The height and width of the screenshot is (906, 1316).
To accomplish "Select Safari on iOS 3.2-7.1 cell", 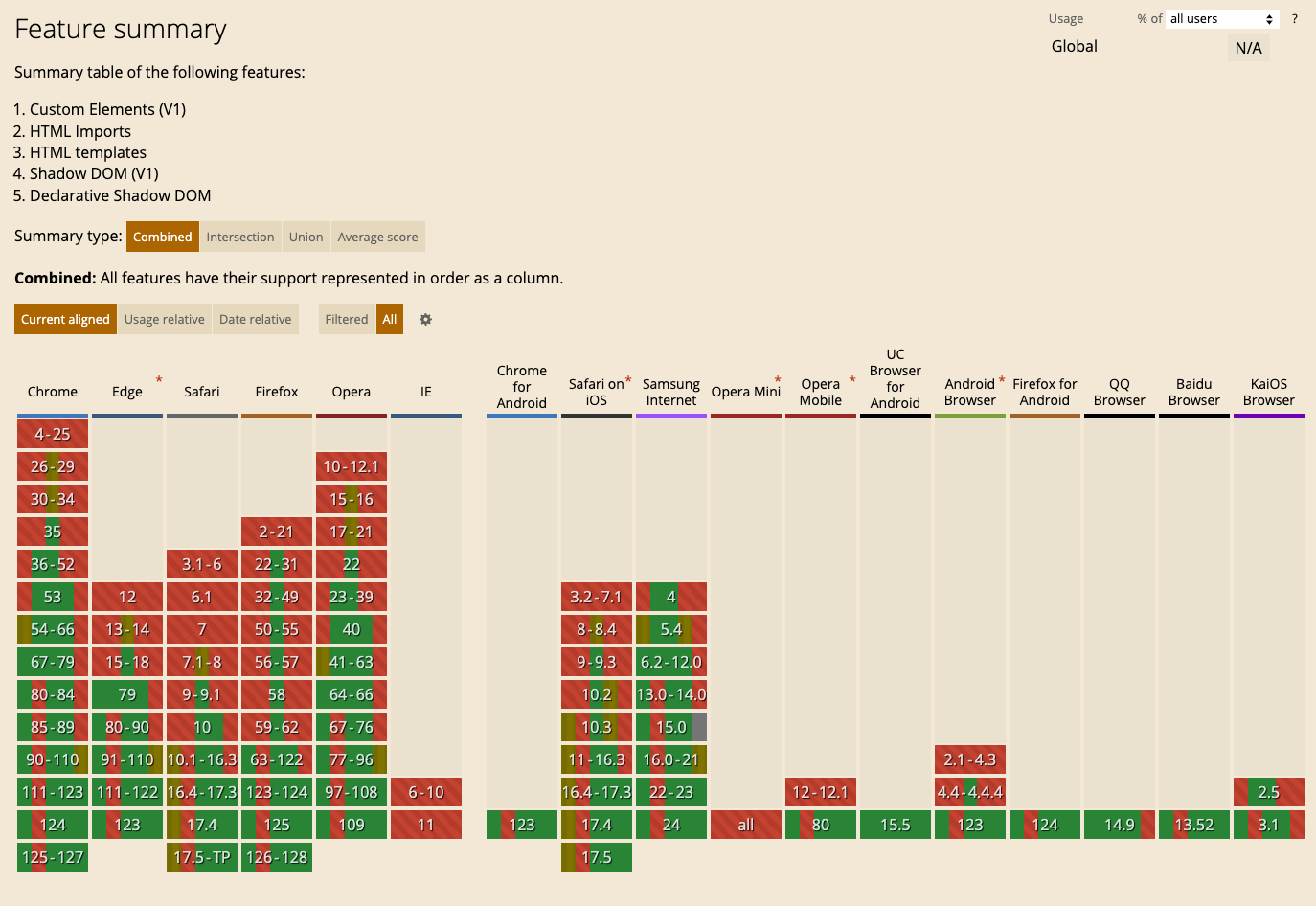I will pos(597,597).
